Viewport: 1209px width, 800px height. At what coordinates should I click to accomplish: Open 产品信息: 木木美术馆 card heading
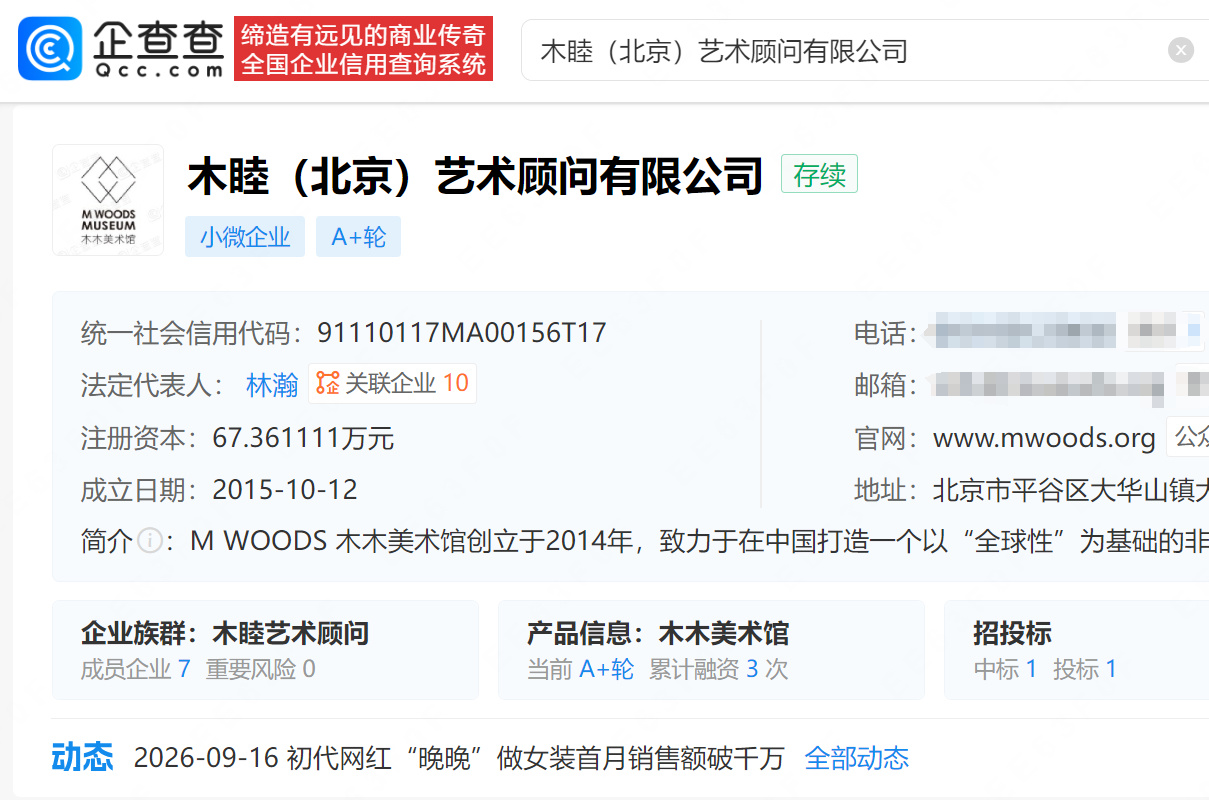coord(658,633)
